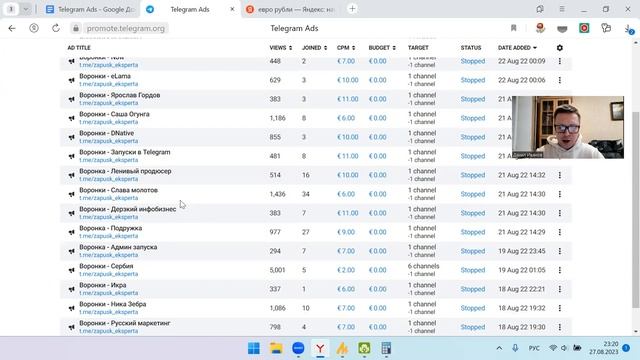The width and height of the screenshot is (640, 360).
Task: Open the red record extension icon
Action: (584, 28)
